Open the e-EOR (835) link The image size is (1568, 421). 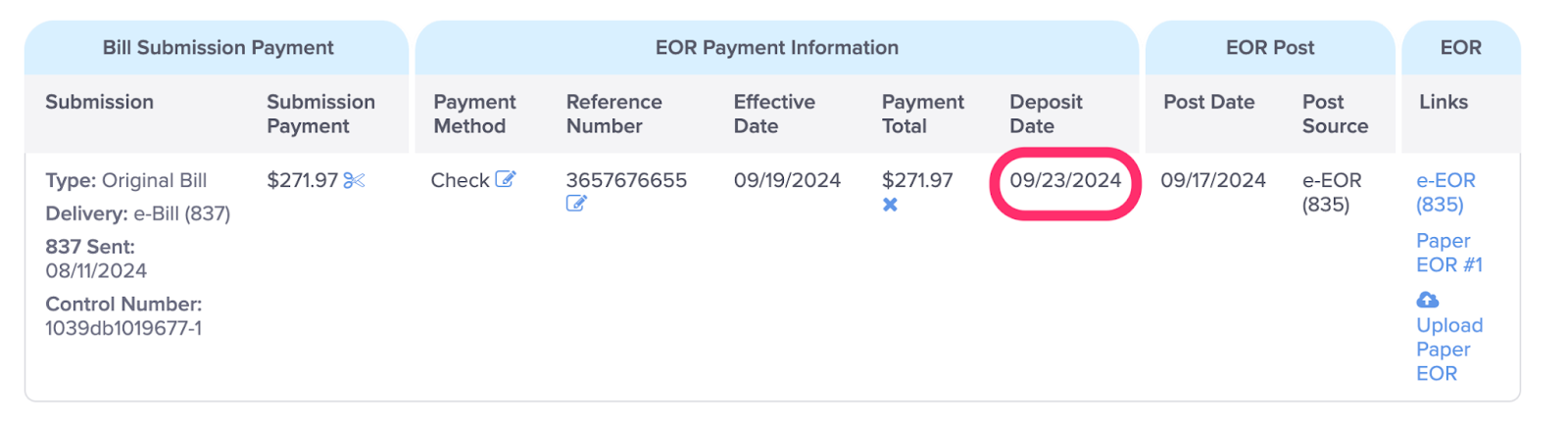click(x=1445, y=193)
